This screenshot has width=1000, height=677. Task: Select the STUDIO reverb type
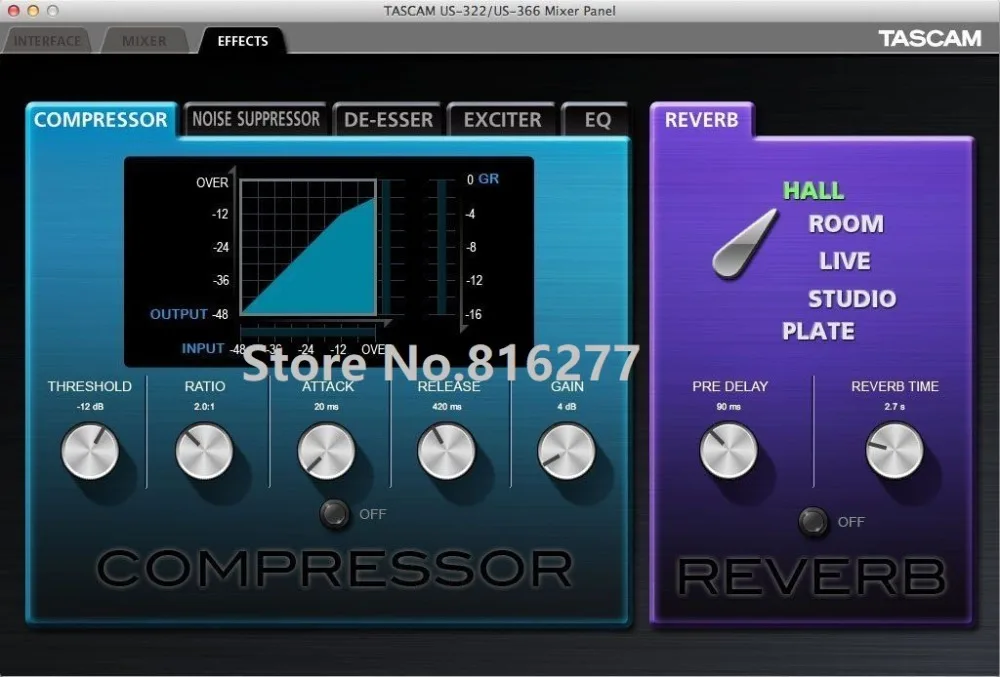[852, 298]
